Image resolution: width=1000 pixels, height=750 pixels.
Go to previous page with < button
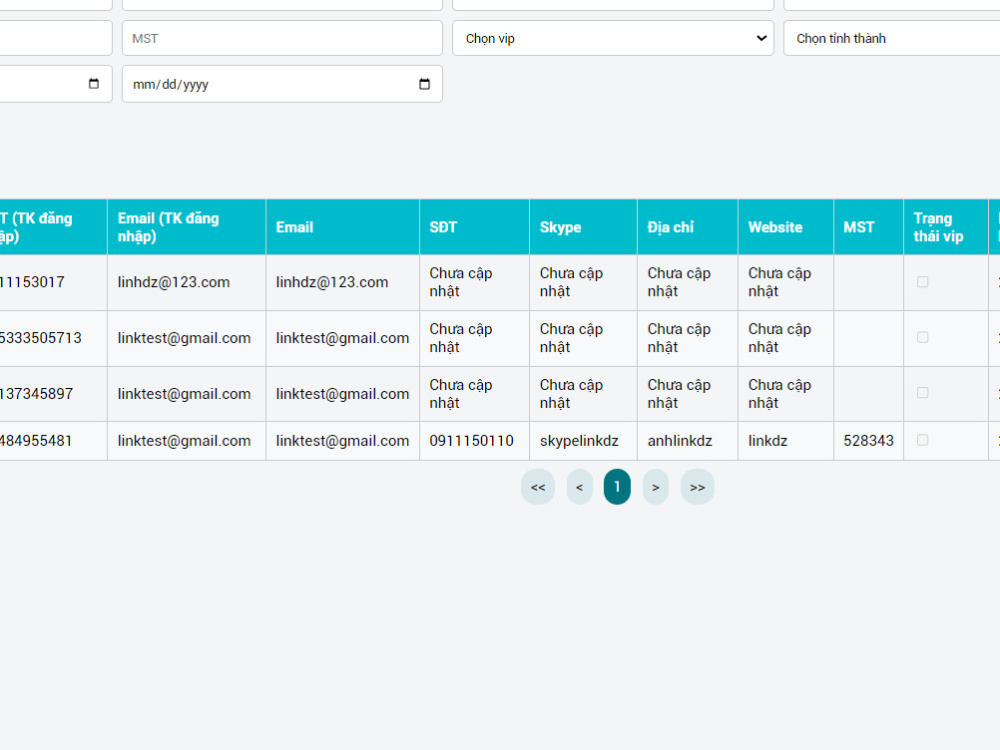(x=579, y=487)
